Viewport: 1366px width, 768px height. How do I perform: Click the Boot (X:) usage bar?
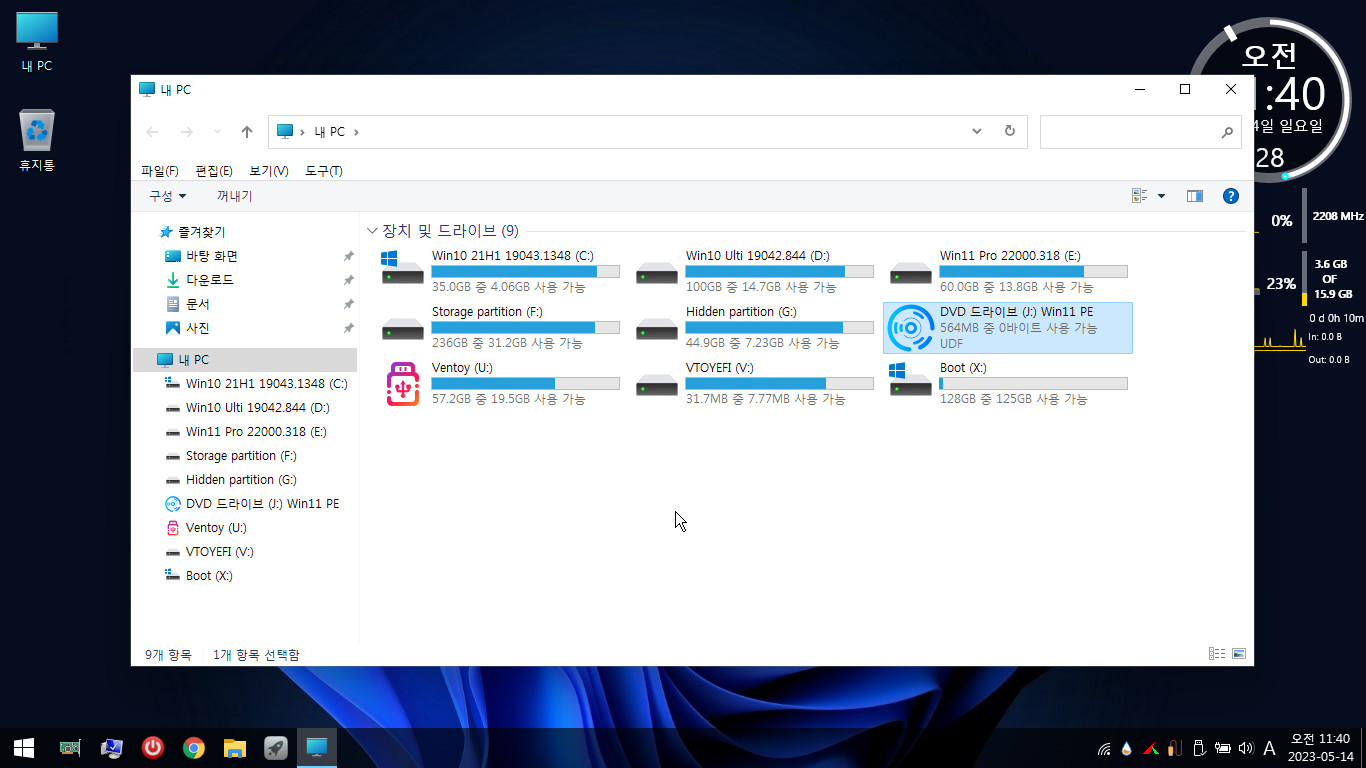1033,383
